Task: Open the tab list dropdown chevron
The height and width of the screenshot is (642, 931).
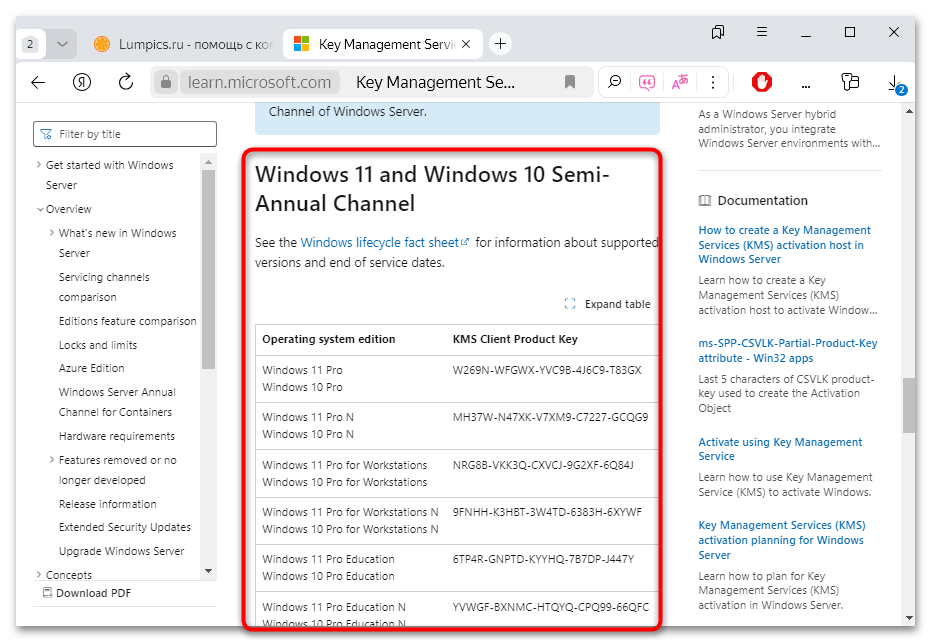Action: point(62,44)
